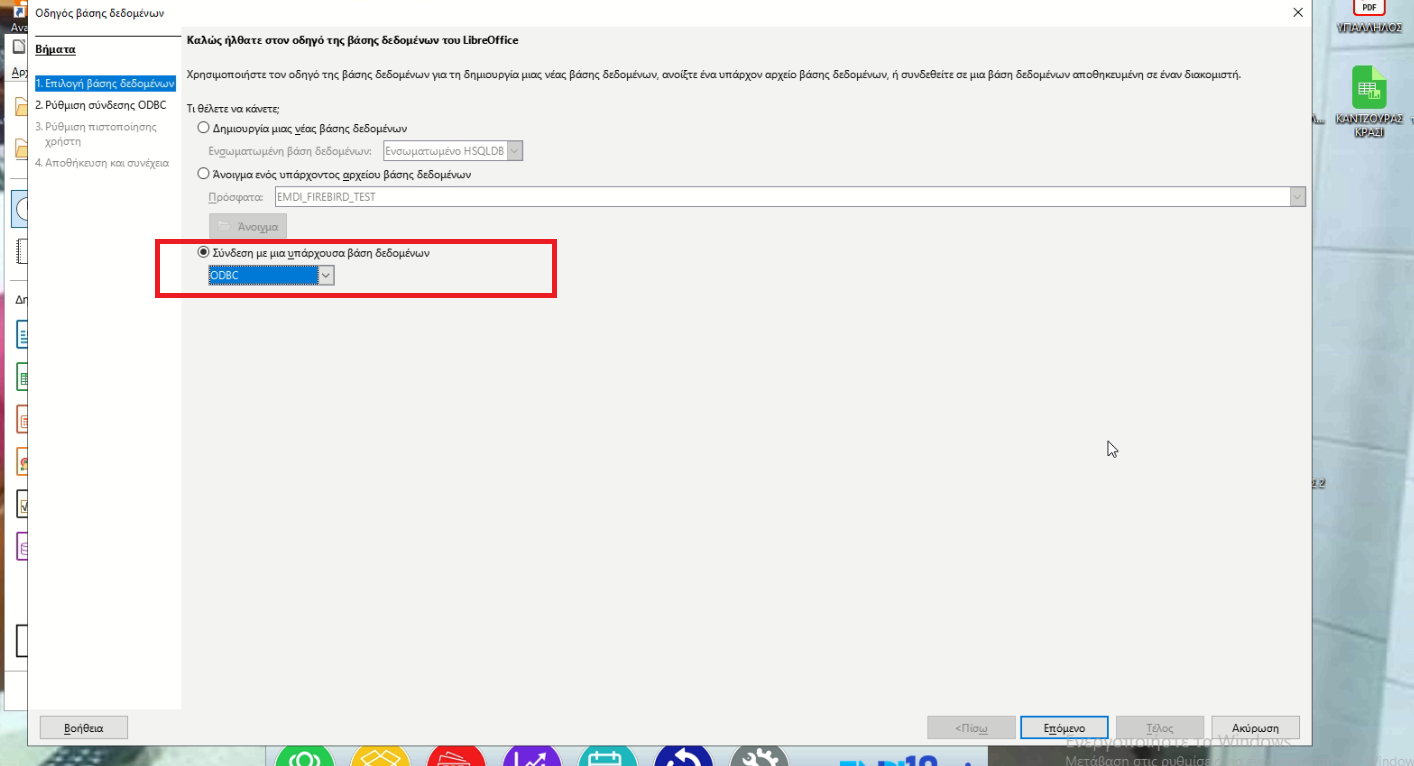Proceed with the 'Επόμενο' button

(x=1064, y=727)
